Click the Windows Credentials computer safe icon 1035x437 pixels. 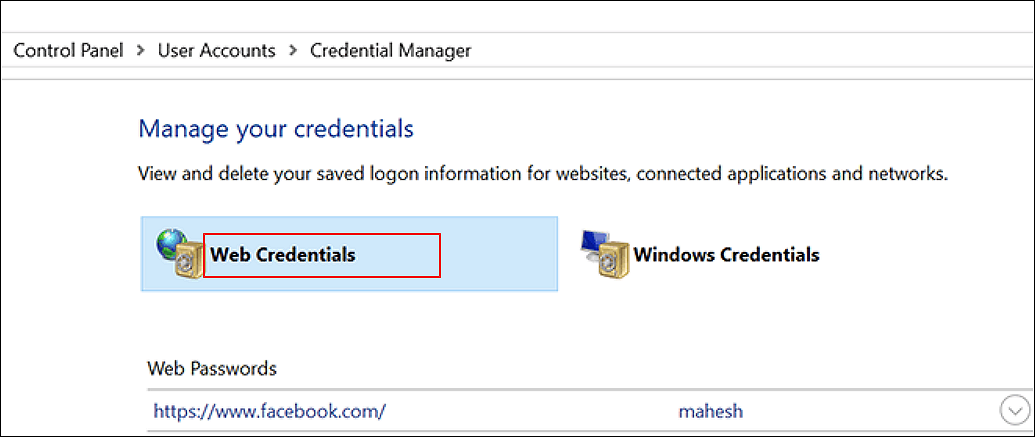click(605, 255)
